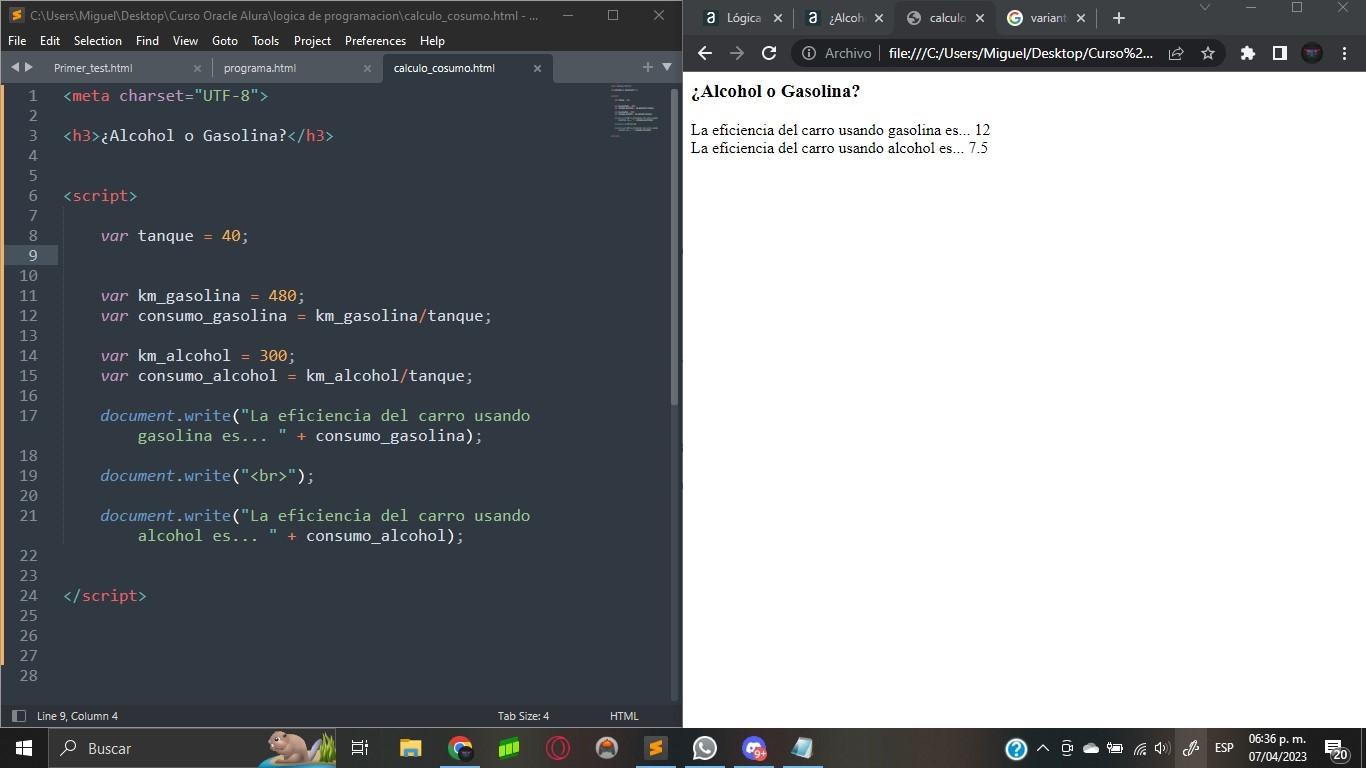Open the View menu
Image resolution: width=1366 pixels, height=768 pixels.
(185, 41)
